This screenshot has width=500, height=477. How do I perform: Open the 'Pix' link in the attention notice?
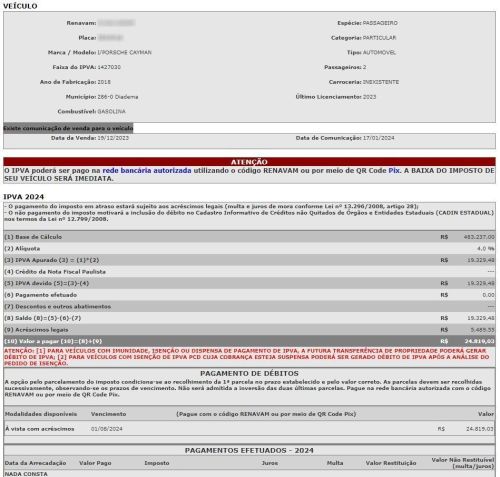394,171
